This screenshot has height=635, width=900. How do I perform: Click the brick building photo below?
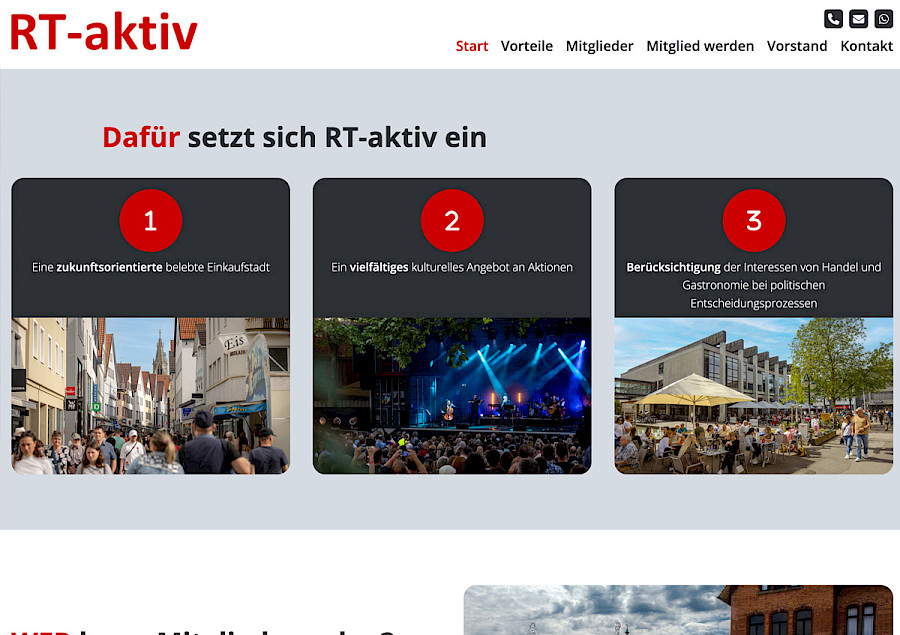click(x=678, y=610)
